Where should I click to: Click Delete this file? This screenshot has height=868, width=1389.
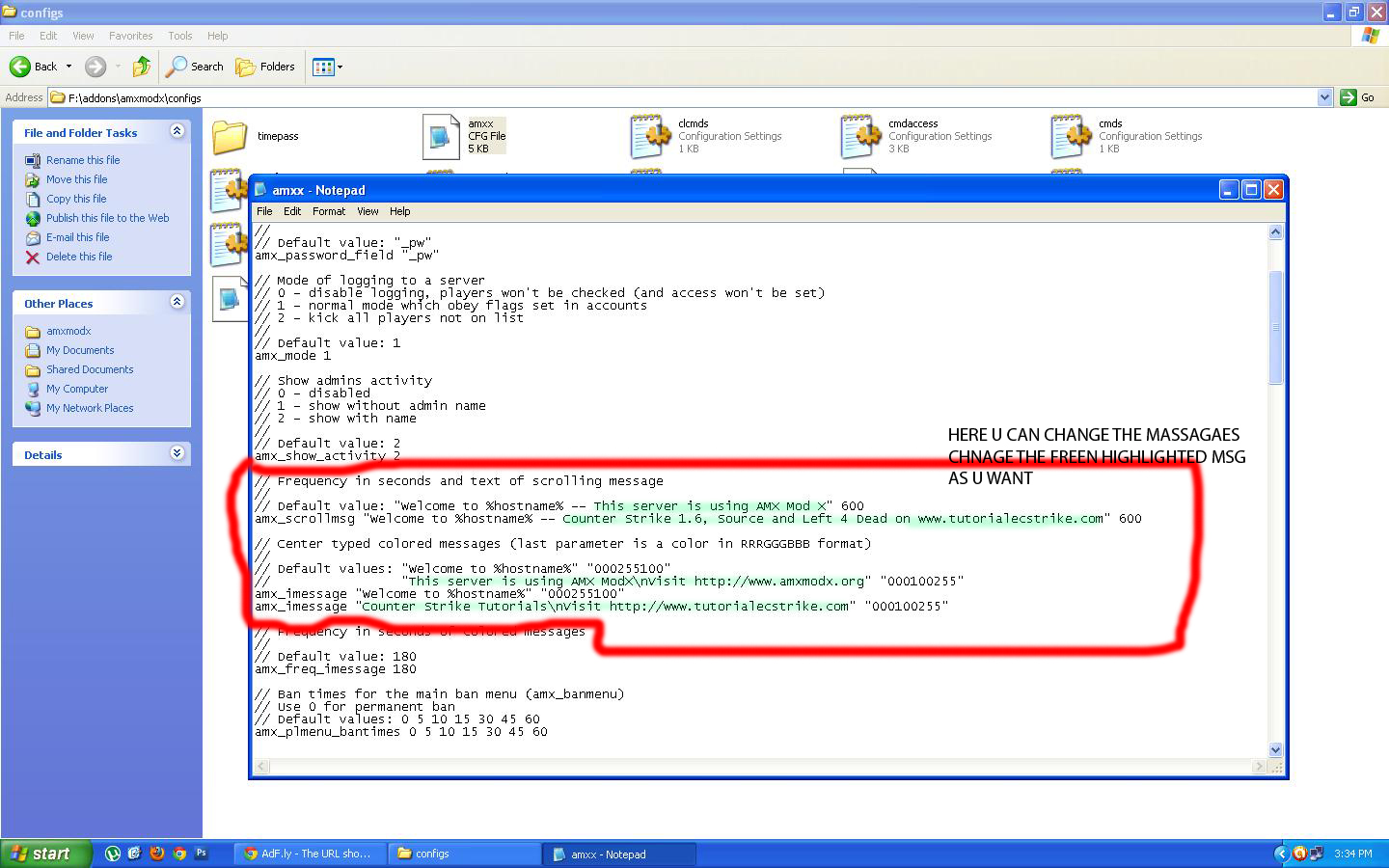tap(79, 257)
